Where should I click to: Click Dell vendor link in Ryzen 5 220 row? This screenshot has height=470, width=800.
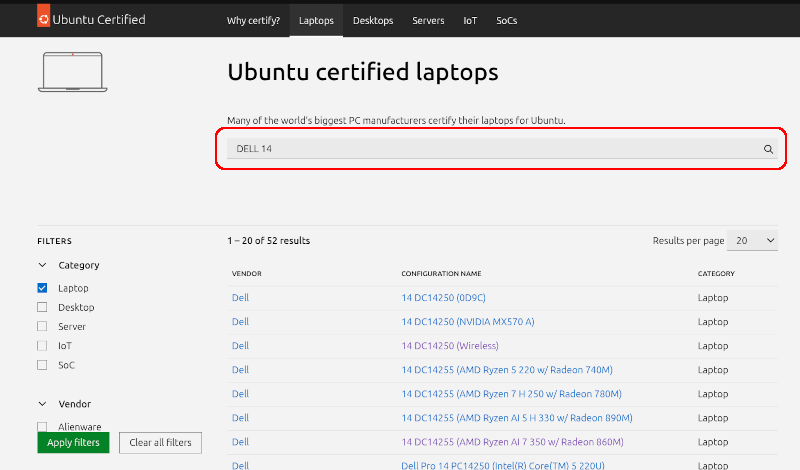coord(240,369)
